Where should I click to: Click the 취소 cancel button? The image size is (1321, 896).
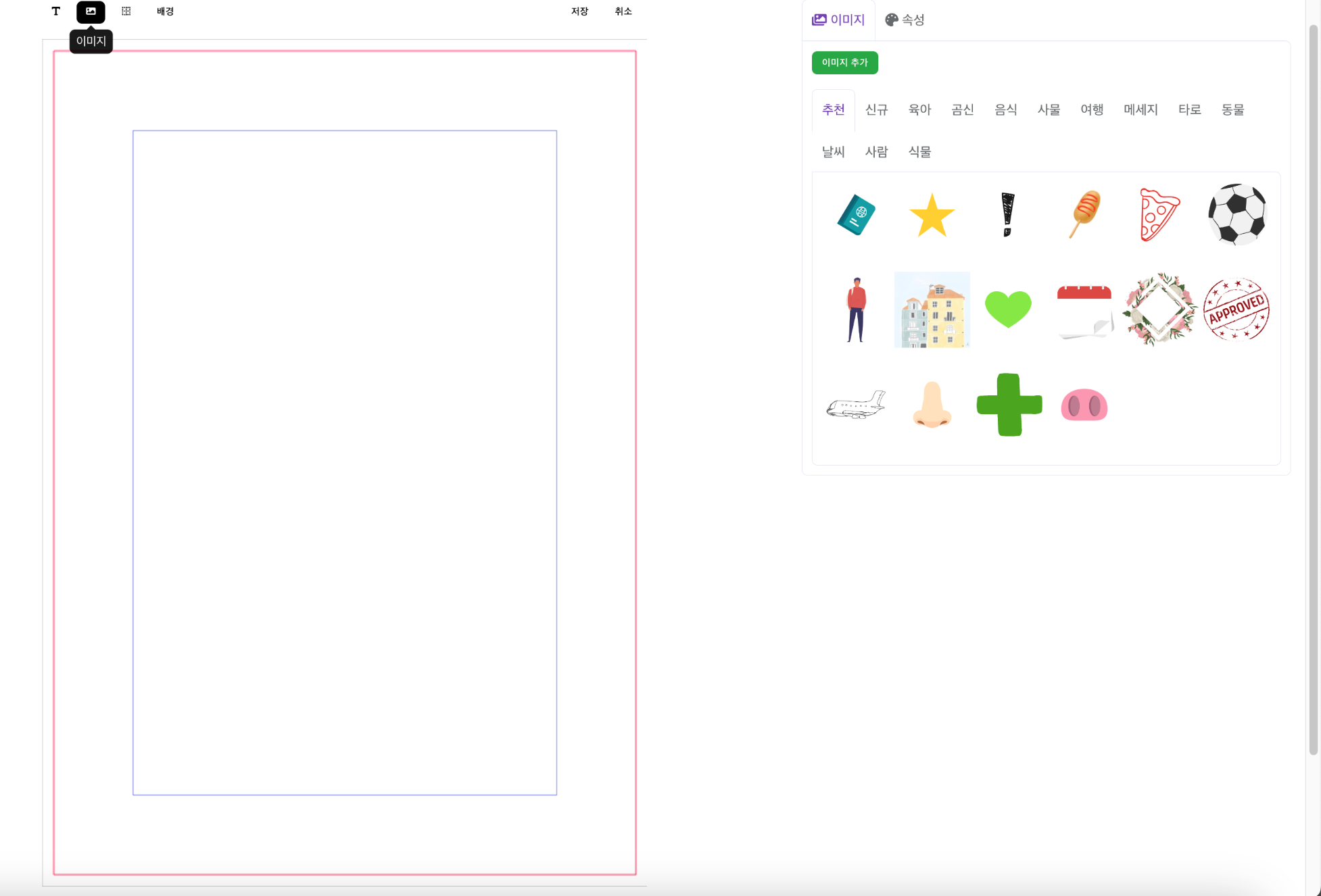tap(623, 11)
